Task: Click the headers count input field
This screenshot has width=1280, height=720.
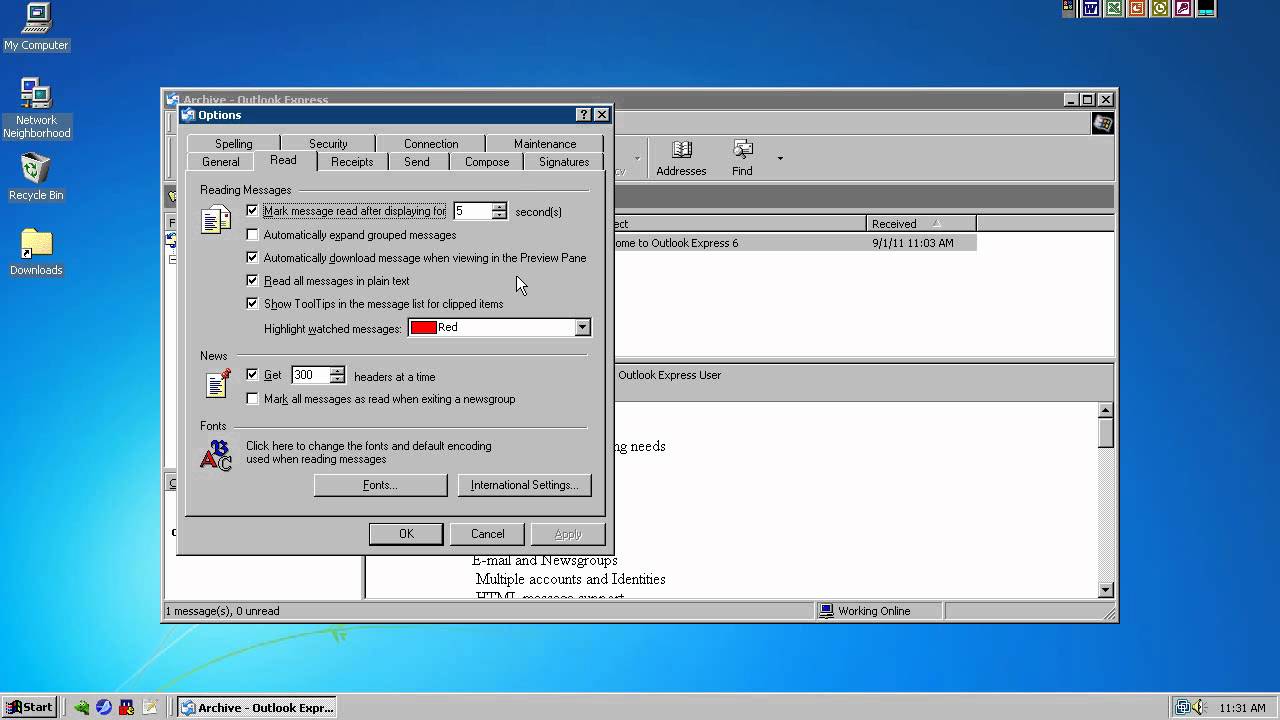Action: (310, 375)
